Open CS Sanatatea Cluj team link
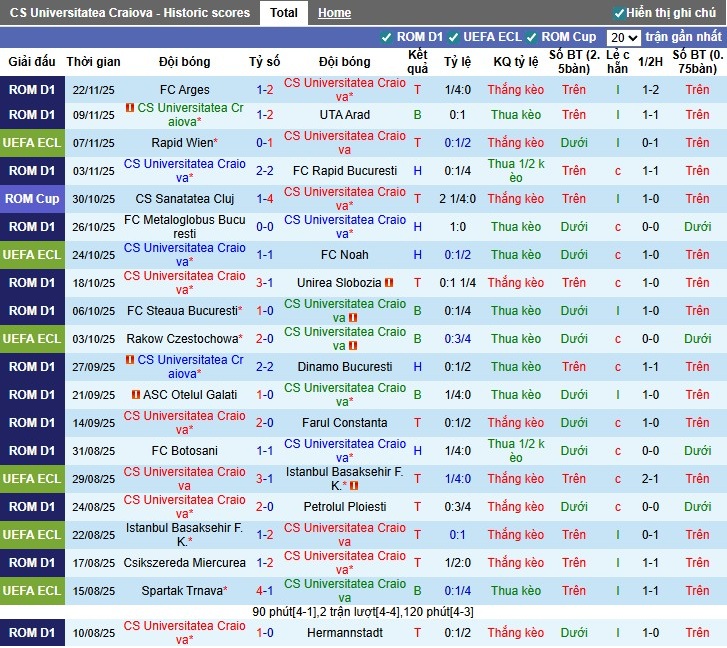The image size is (727, 648). pyautogui.click(x=185, y=199)
